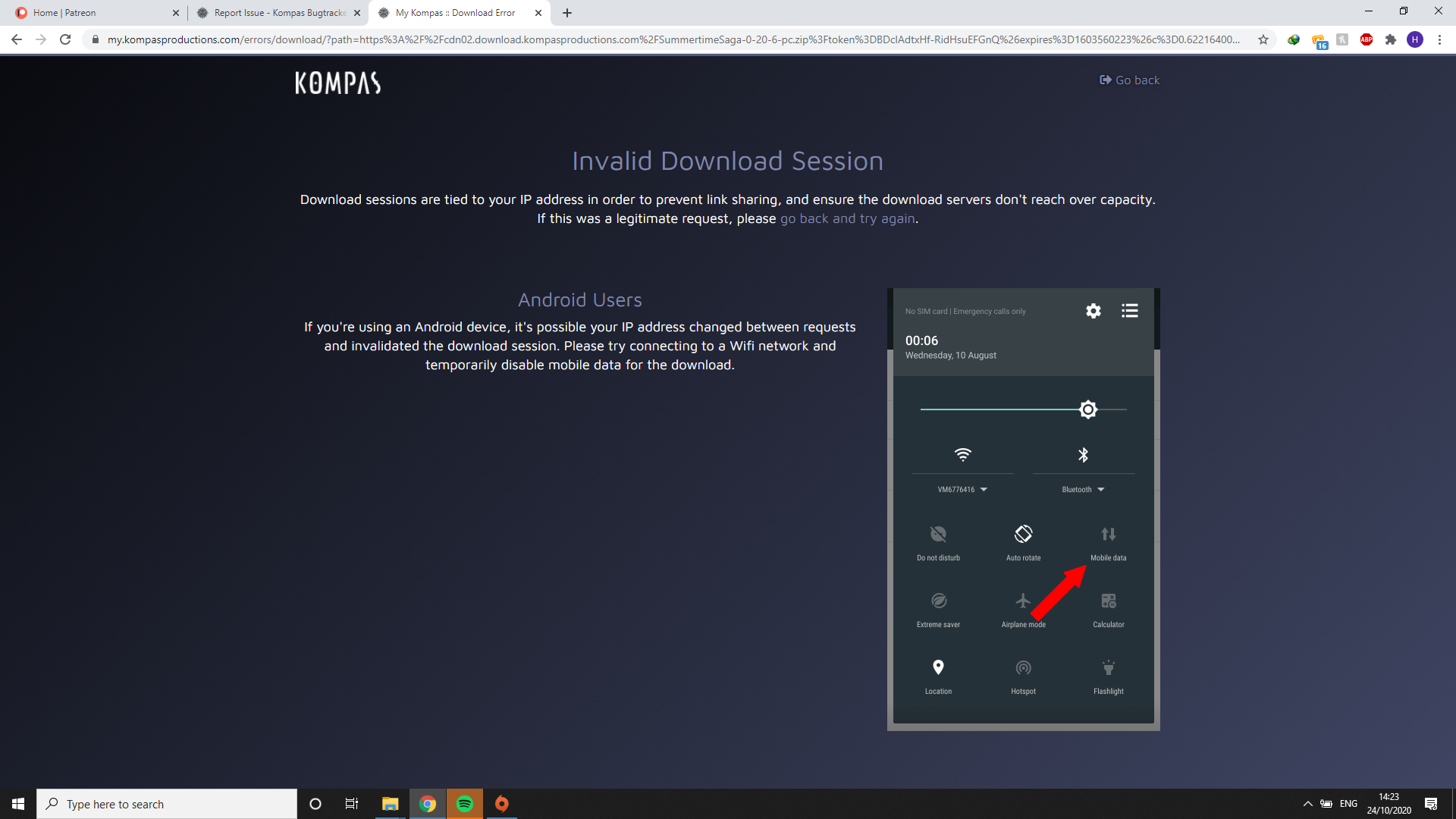This screenshot has width=1456, height=819.
Task: Click the Kompas logo
Action: pos(337,83)
